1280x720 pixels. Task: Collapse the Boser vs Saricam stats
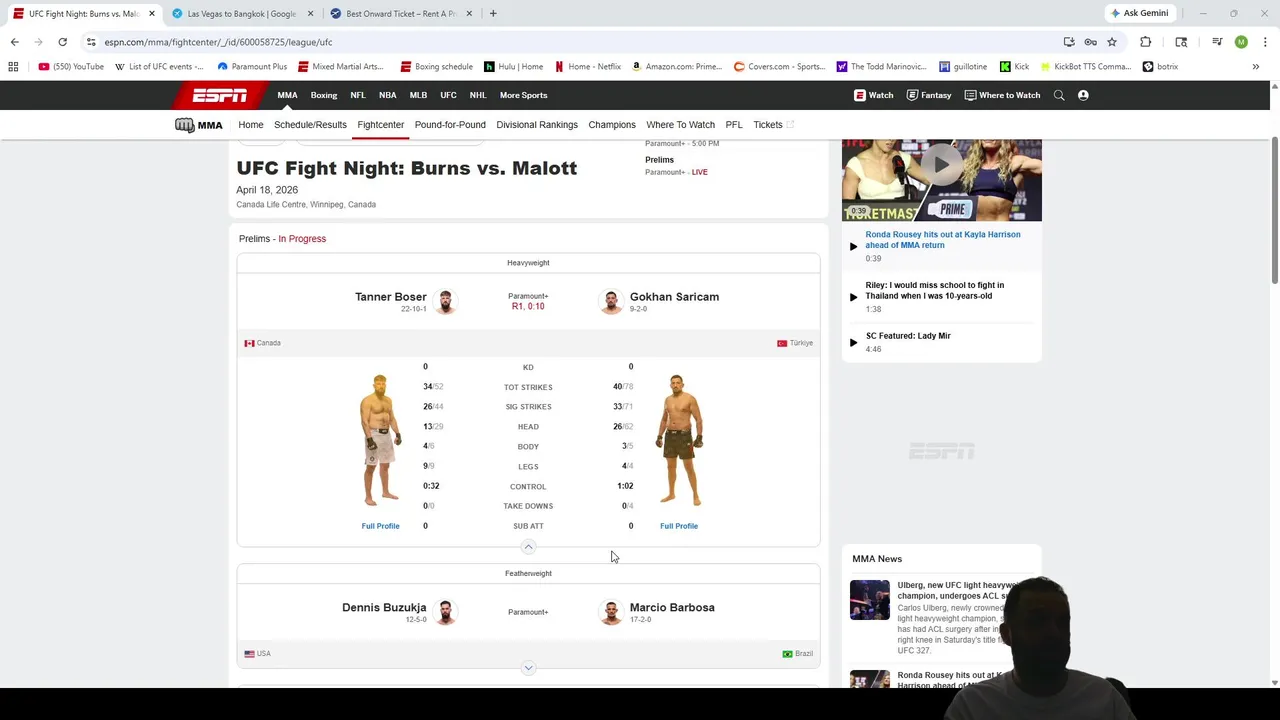click(528, 547)
